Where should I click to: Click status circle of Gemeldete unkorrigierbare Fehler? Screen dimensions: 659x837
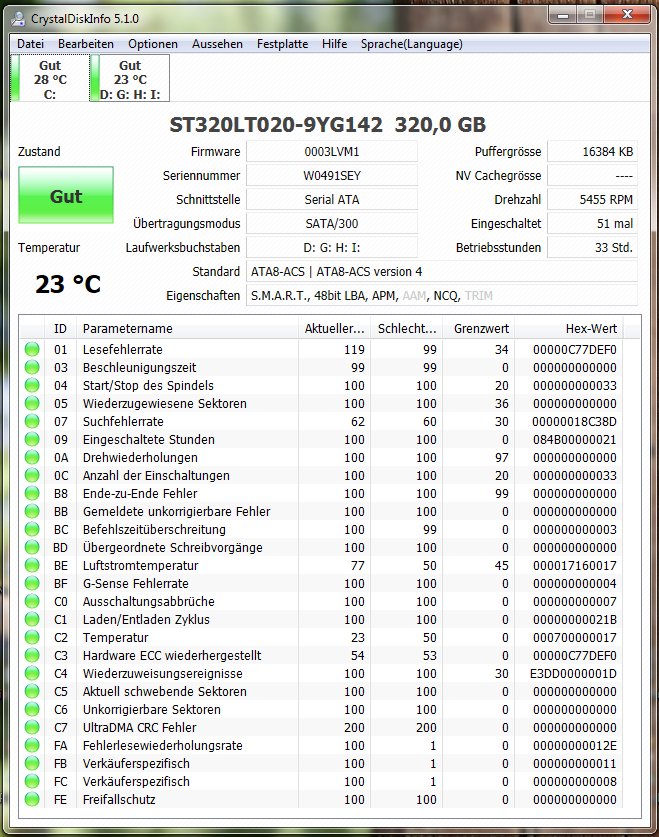pyautogui.click(x=32, y=511)
